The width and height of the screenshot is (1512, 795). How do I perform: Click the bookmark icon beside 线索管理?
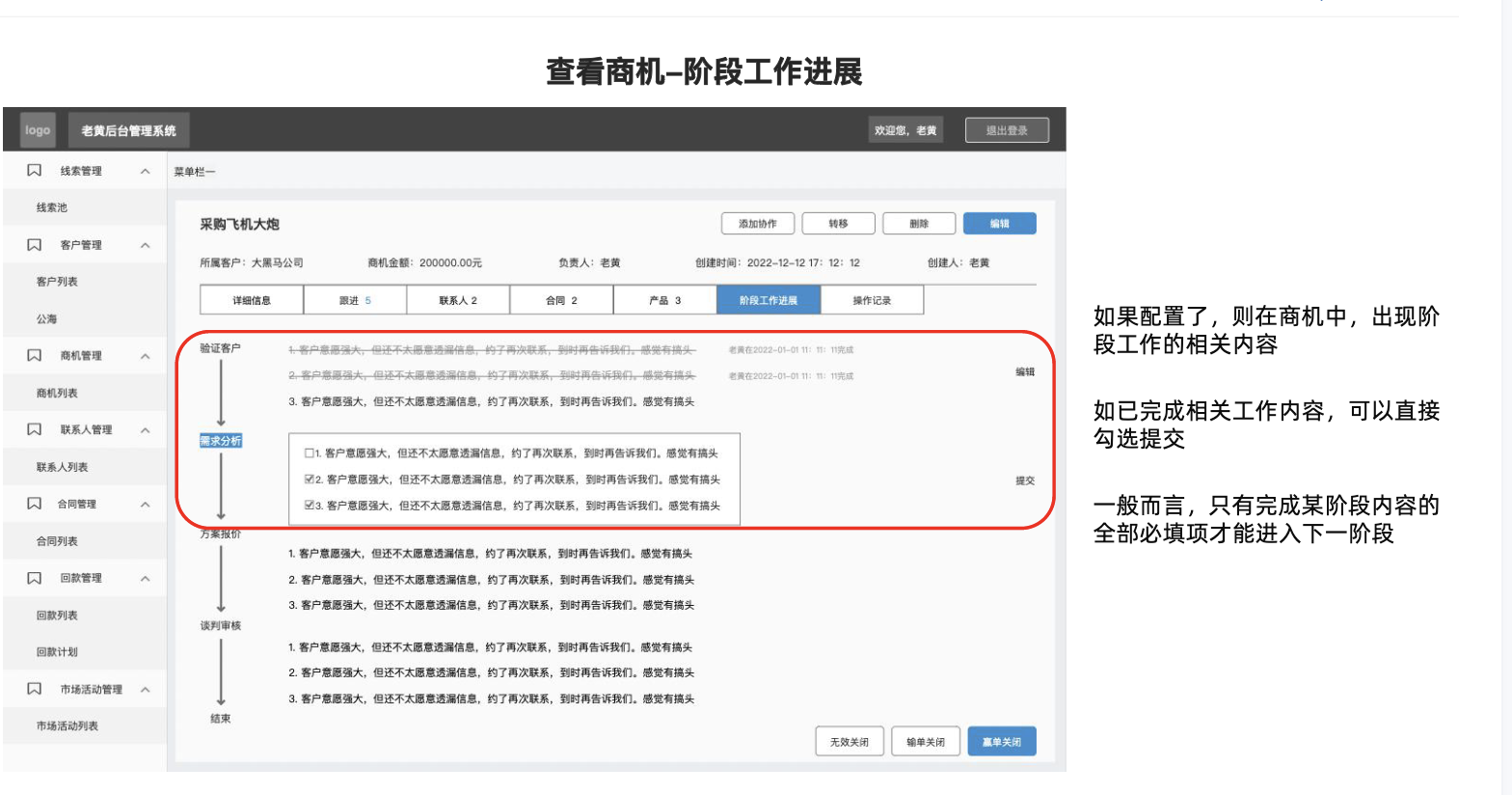[x=35, y=171]
